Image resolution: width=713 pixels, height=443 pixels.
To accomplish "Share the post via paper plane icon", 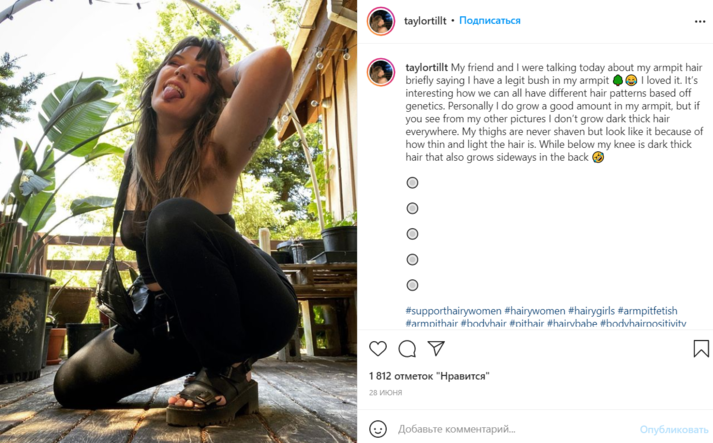I will pyautogui.click(x=436, y=349).
